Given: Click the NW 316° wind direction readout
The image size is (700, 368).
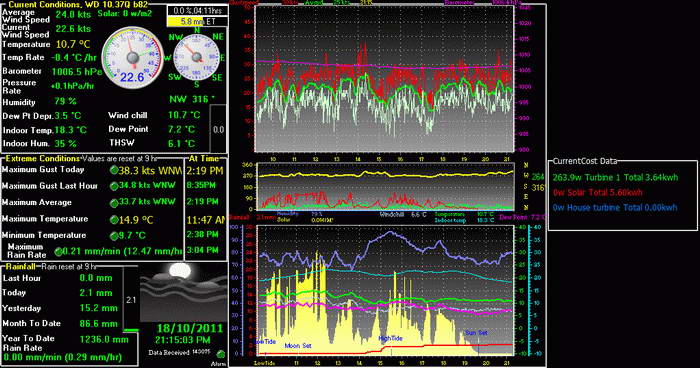Looking at the screenshot, I should click(192, 99).
